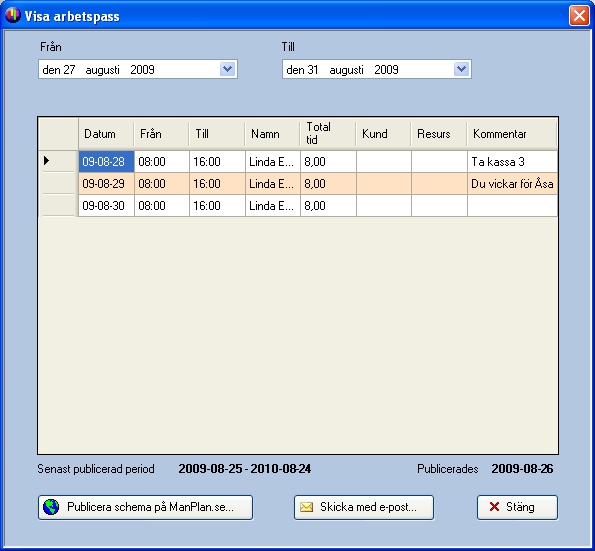Click Total tid 8,00 in the 09-08-28 row
The image size is (595, 551).
click(328, 162)
